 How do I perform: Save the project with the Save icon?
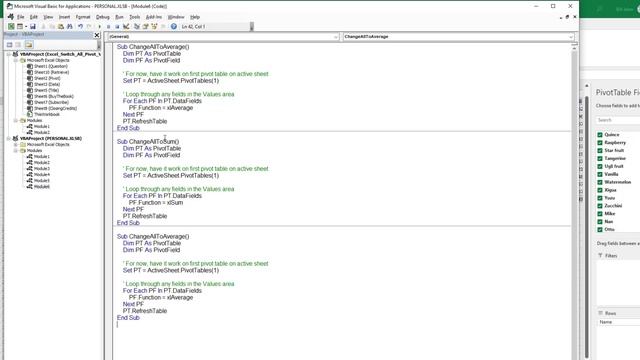point(33,27)
